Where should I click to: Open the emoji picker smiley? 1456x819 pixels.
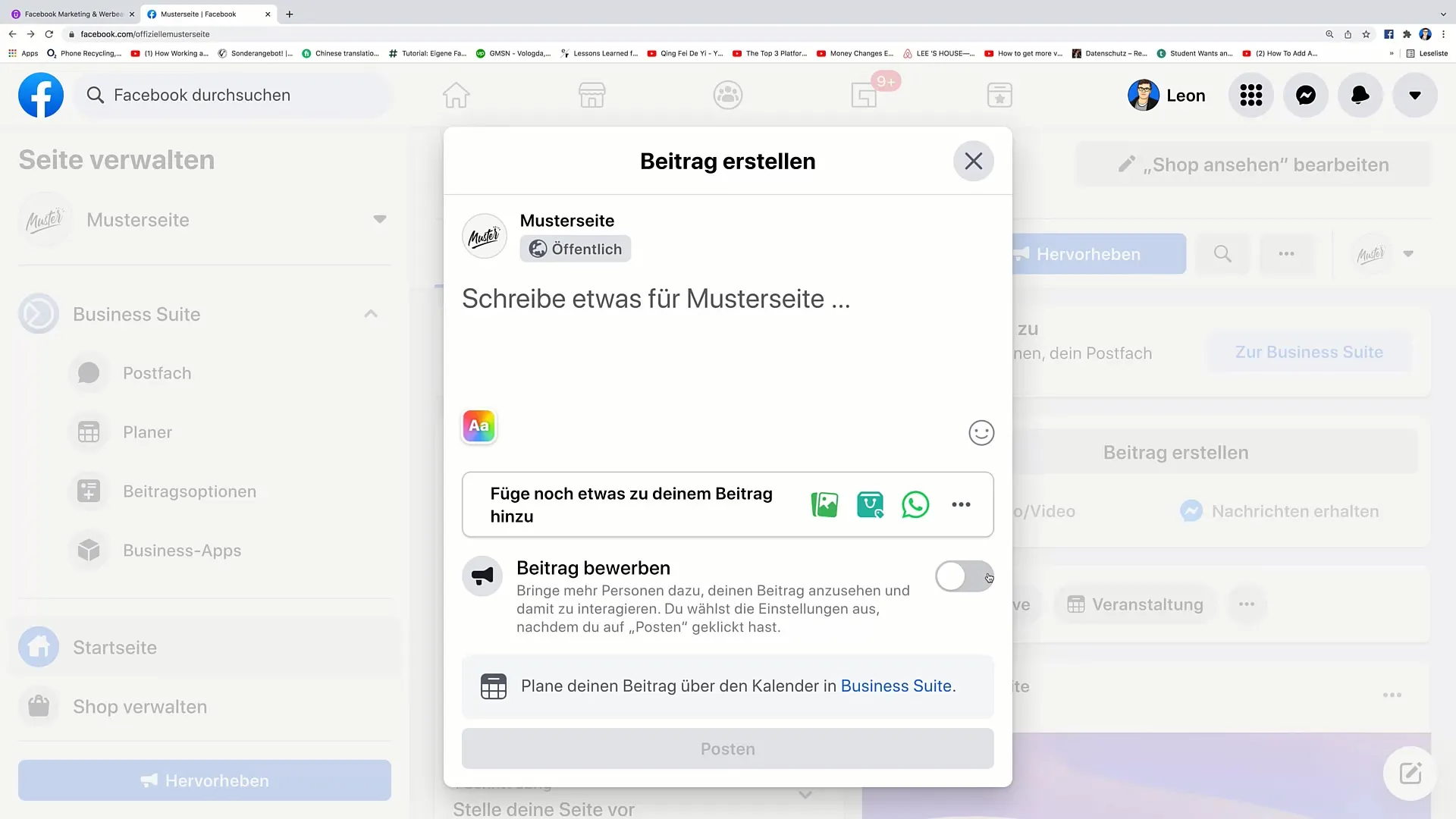(x=981, y=433)
